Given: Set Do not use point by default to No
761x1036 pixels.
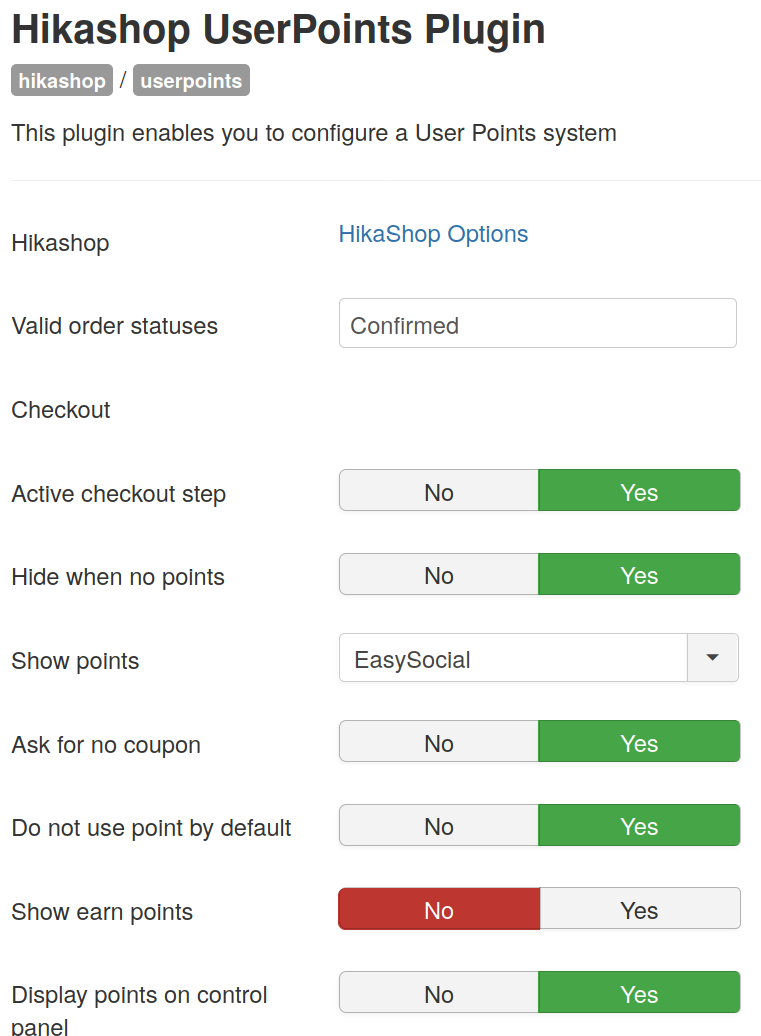Looking at the screenshot, I should tap(439, 826).
